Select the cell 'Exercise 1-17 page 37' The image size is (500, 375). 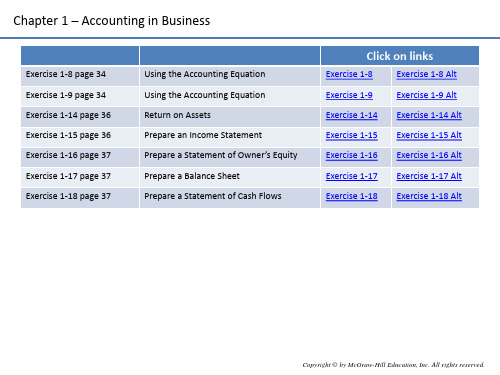point(80,178)
